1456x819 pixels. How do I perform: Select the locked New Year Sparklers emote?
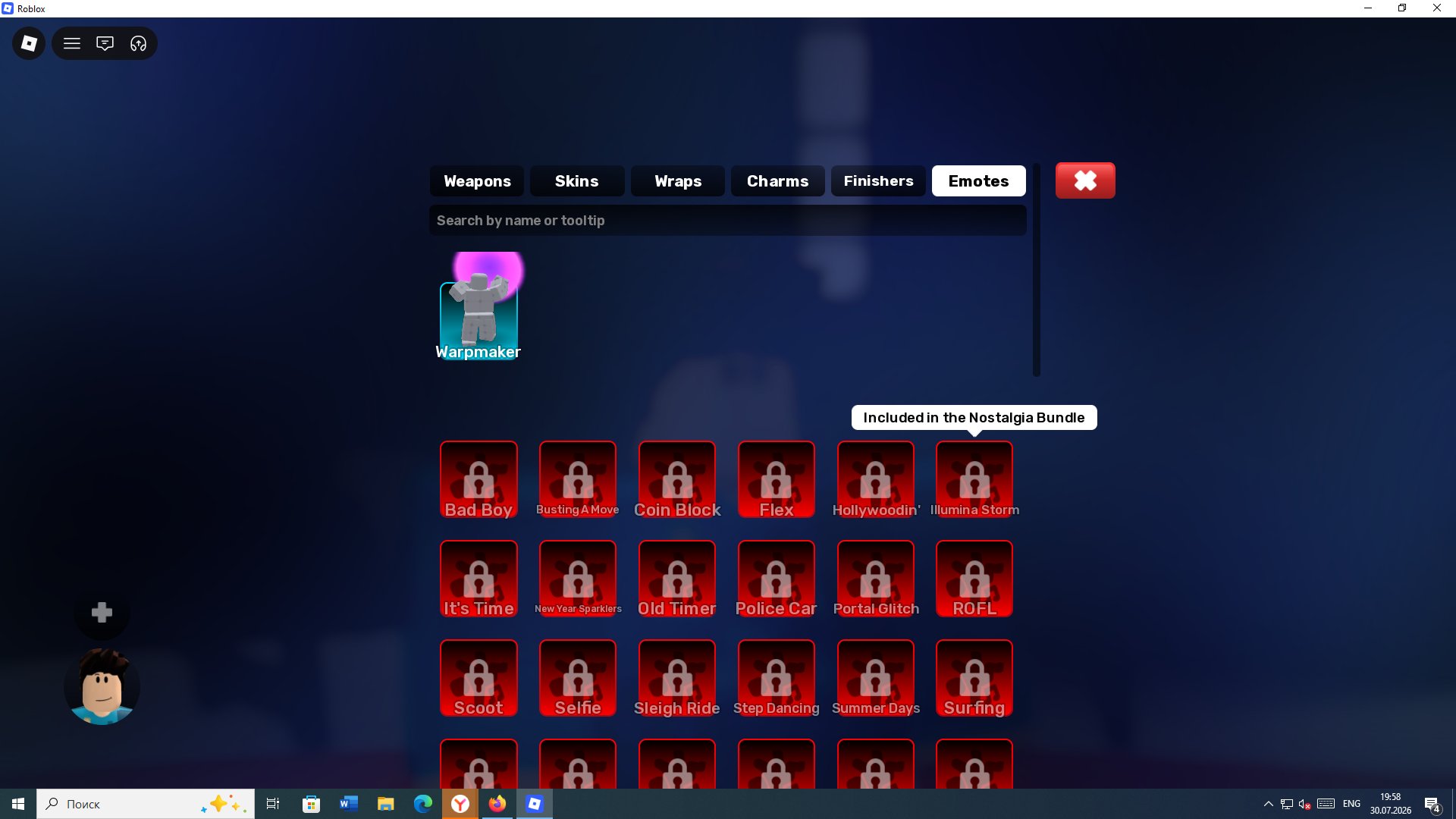[578, 579]
